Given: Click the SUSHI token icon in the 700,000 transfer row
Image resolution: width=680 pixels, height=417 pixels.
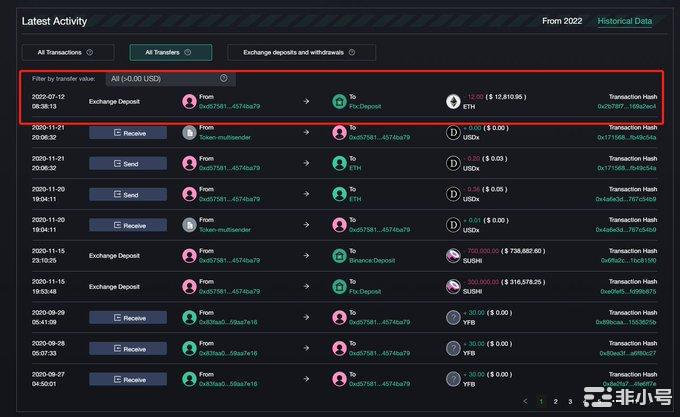Looking at the screenshot, I should coord(452,256).
